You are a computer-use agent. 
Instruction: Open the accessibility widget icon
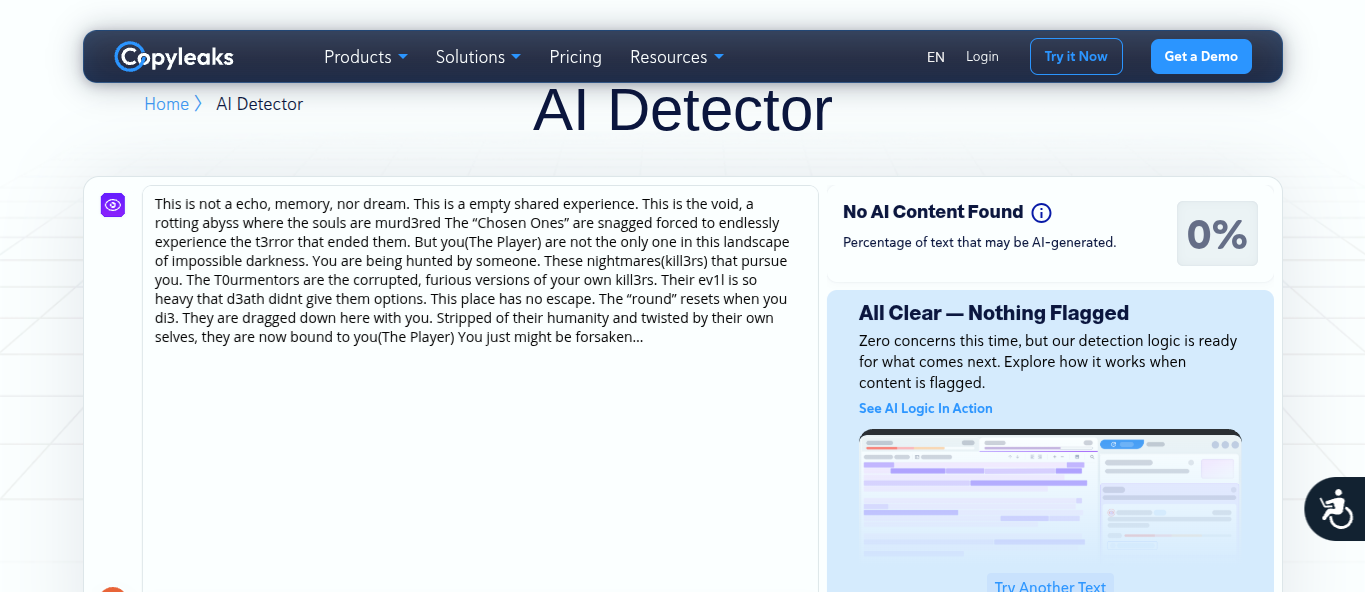(x=1336, y=509)
